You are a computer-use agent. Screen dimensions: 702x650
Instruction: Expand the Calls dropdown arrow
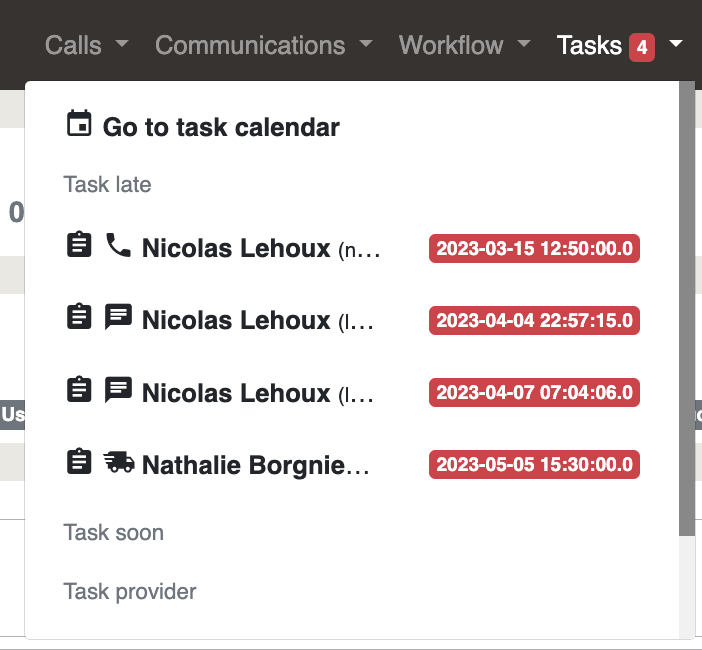pos(122,43)
